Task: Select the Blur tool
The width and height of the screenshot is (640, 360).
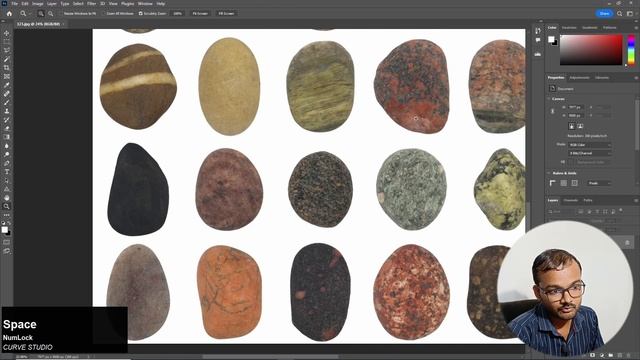Action: (7, 146)
